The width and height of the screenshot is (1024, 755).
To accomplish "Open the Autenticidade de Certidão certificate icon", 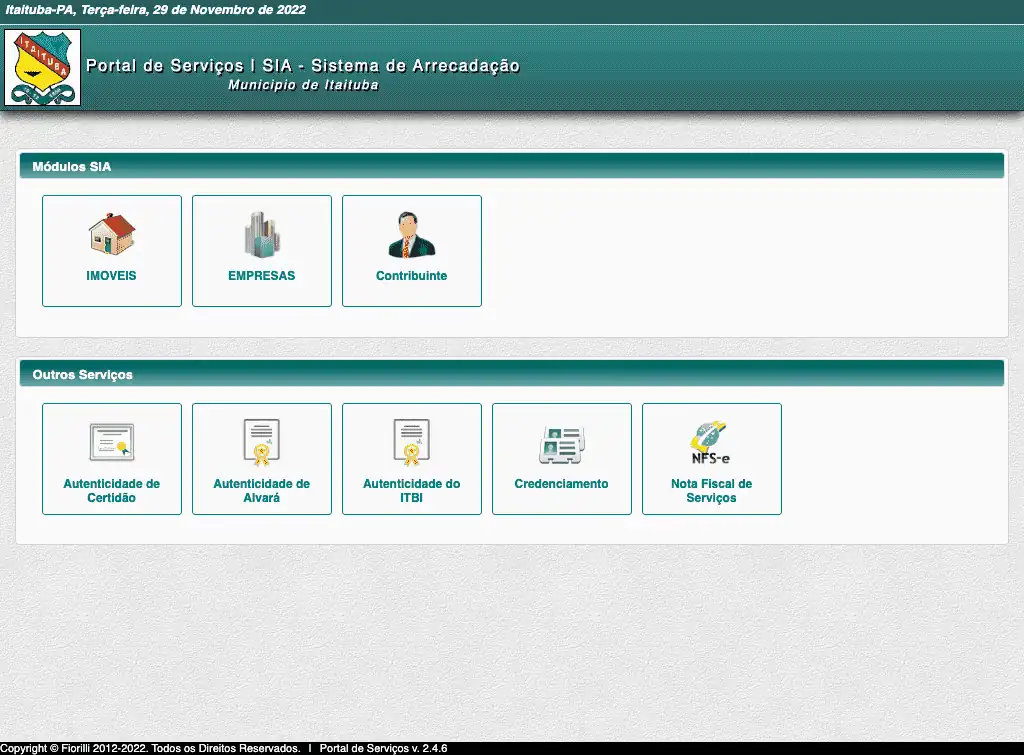I will pyautogui.click(x=112, y=441).
